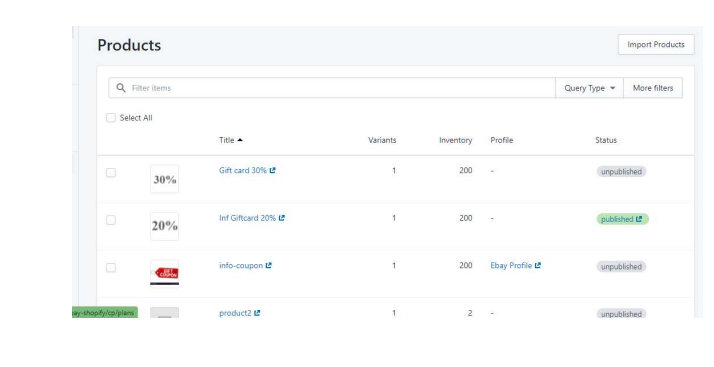Sort by Title using the arrow icon
This screenshot has width=714, height=367.
(x=240, y=140)
